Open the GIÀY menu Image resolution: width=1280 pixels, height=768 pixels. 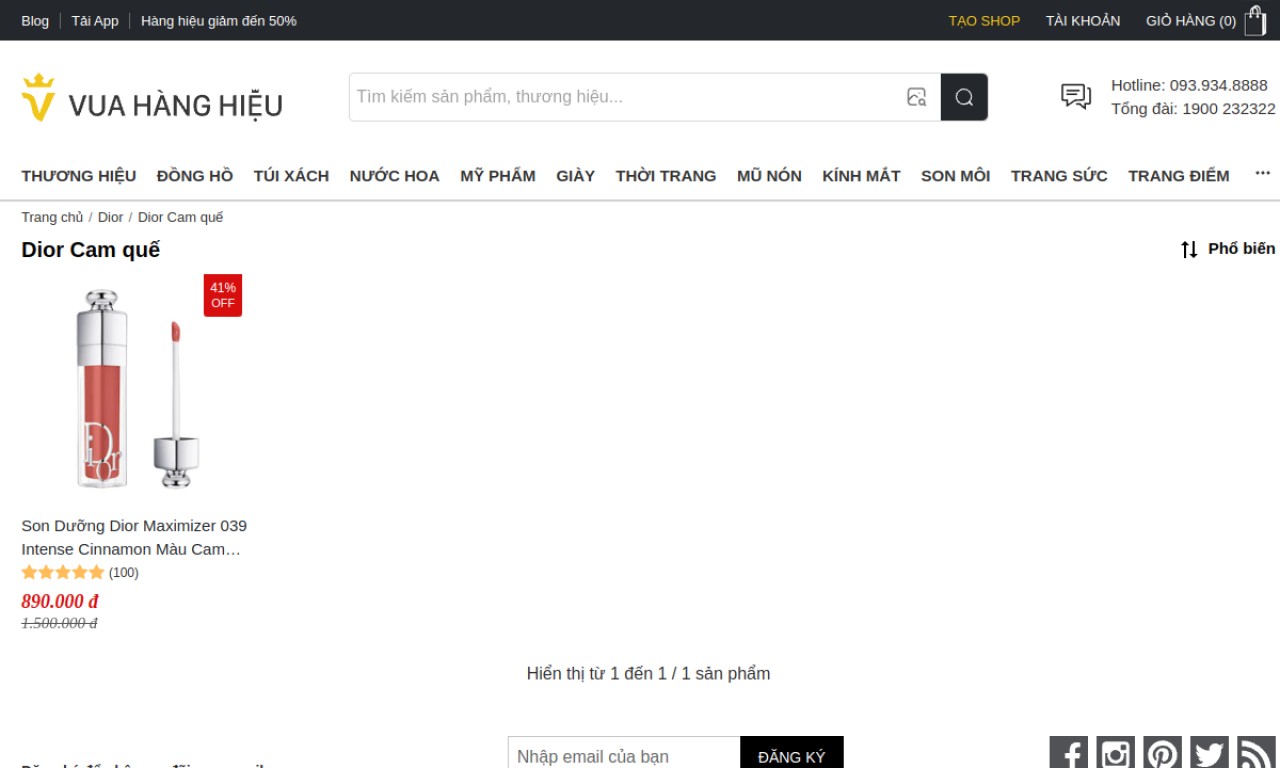[576, 176]
